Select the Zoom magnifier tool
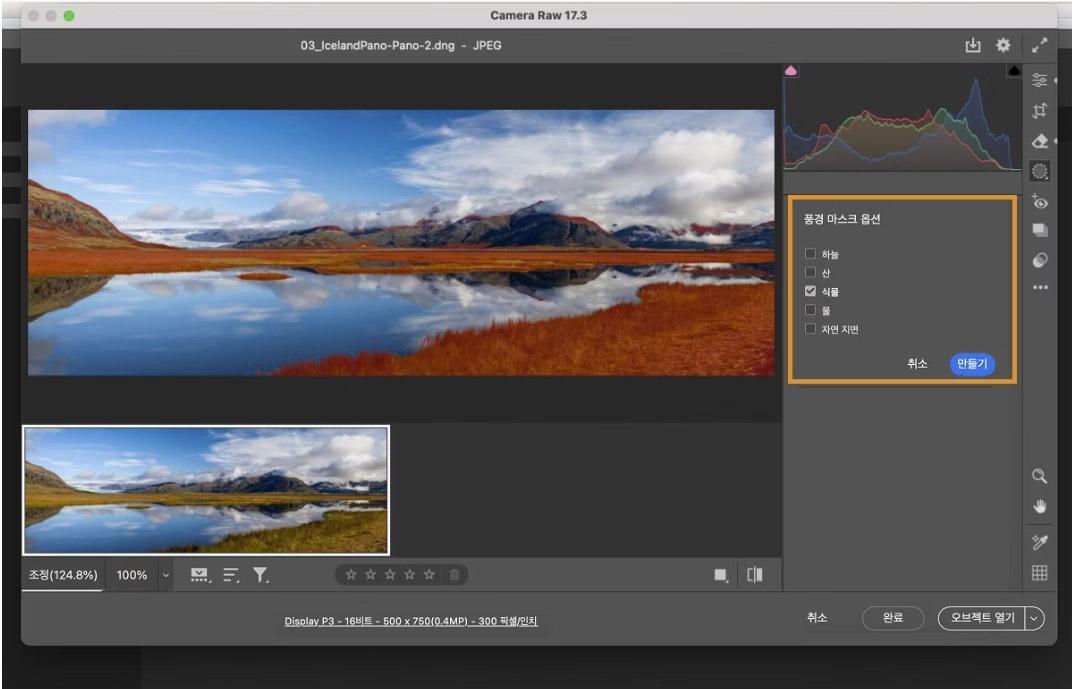 [1039, 476]
